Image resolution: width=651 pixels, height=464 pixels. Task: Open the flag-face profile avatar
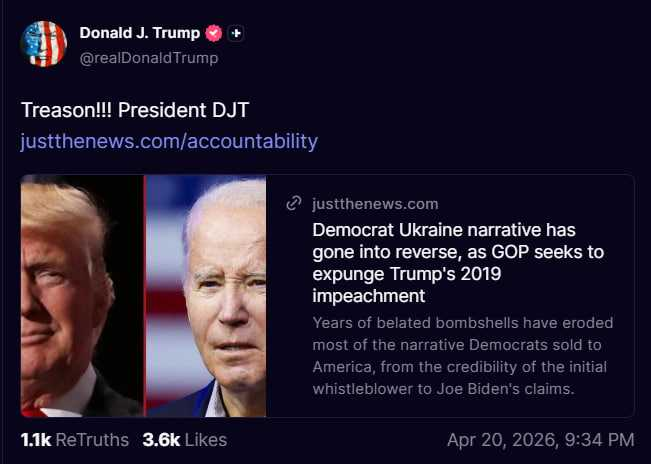[x=43, y=43]
